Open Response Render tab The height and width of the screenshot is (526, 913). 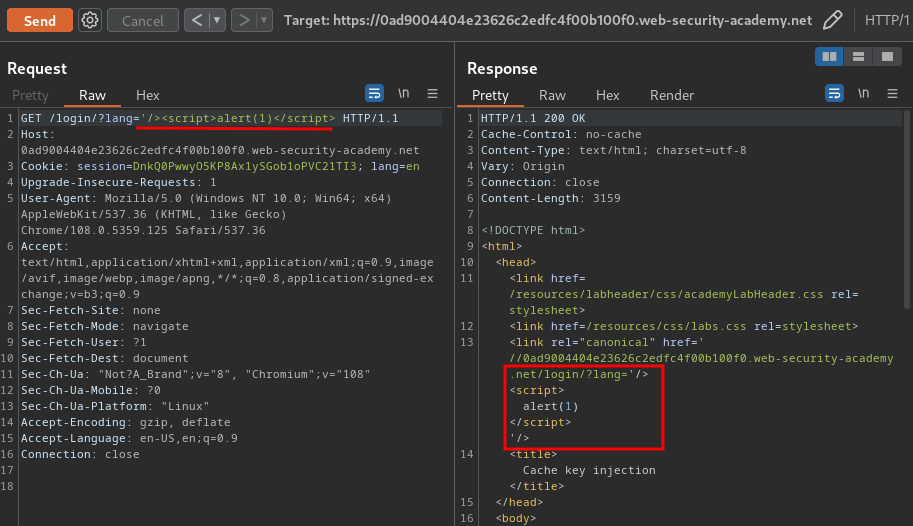(672, 95)
